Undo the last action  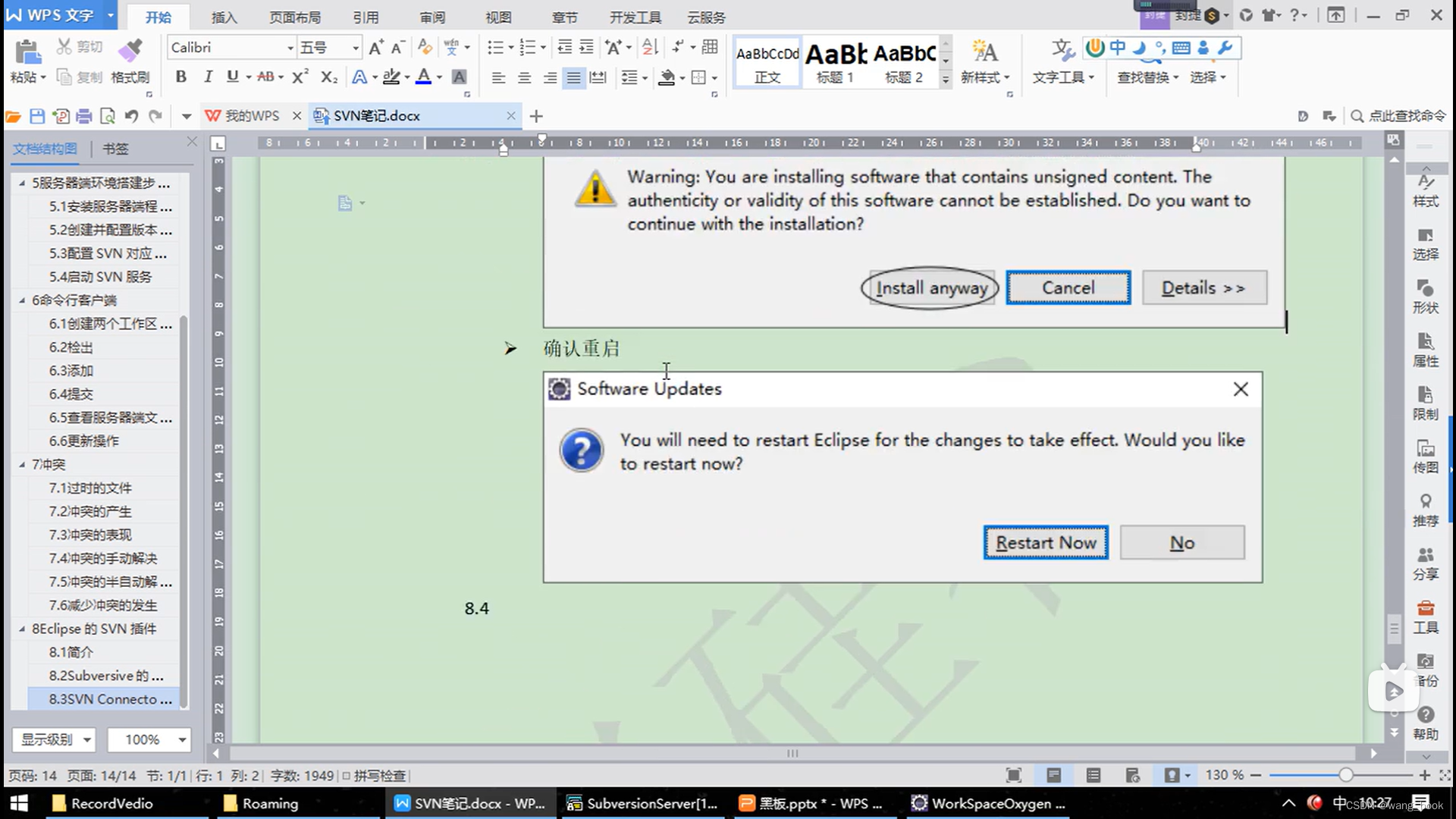click(131, 116)
